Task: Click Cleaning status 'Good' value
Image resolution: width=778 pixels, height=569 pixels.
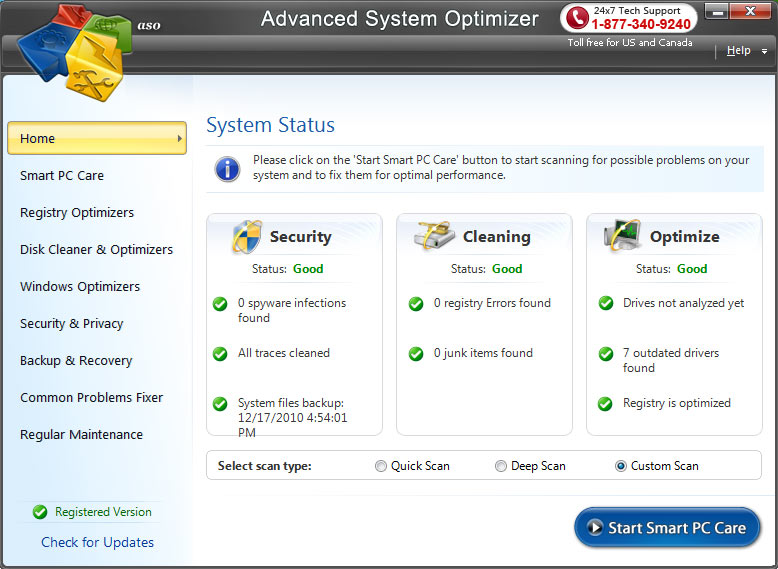Action: tap(507, 269)
